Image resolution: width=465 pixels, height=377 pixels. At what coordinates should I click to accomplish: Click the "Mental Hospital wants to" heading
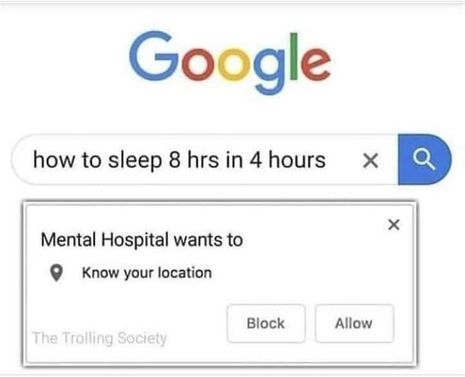point(142,239)
